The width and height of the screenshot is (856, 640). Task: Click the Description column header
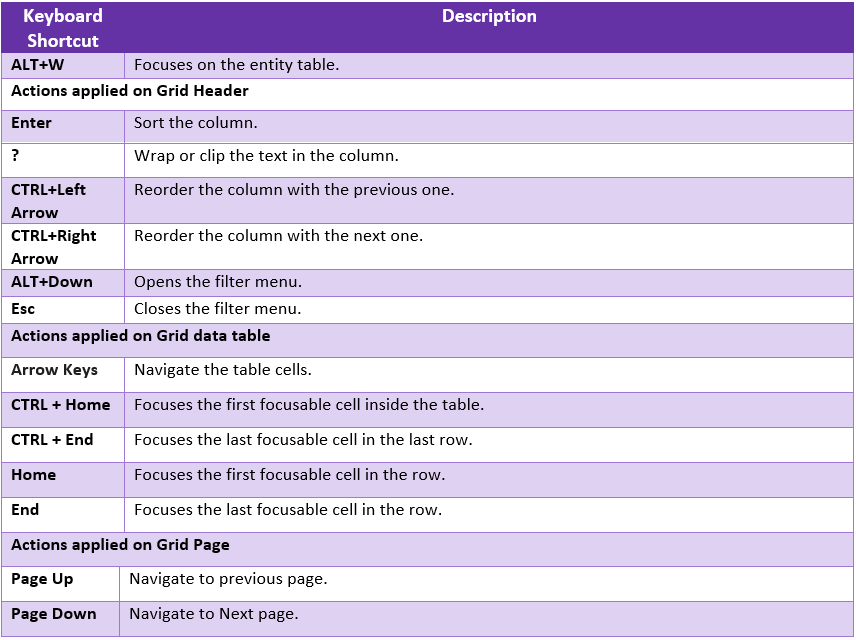click(489, 17)
